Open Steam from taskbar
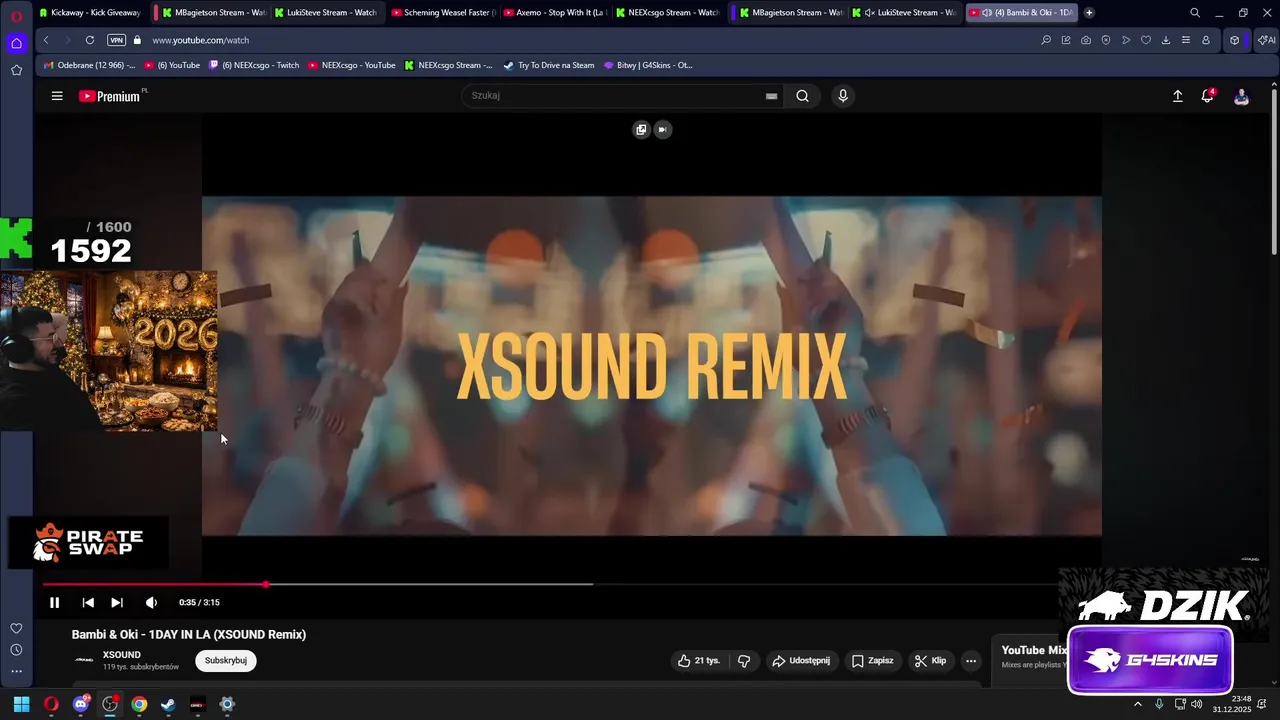 [168, 704]
